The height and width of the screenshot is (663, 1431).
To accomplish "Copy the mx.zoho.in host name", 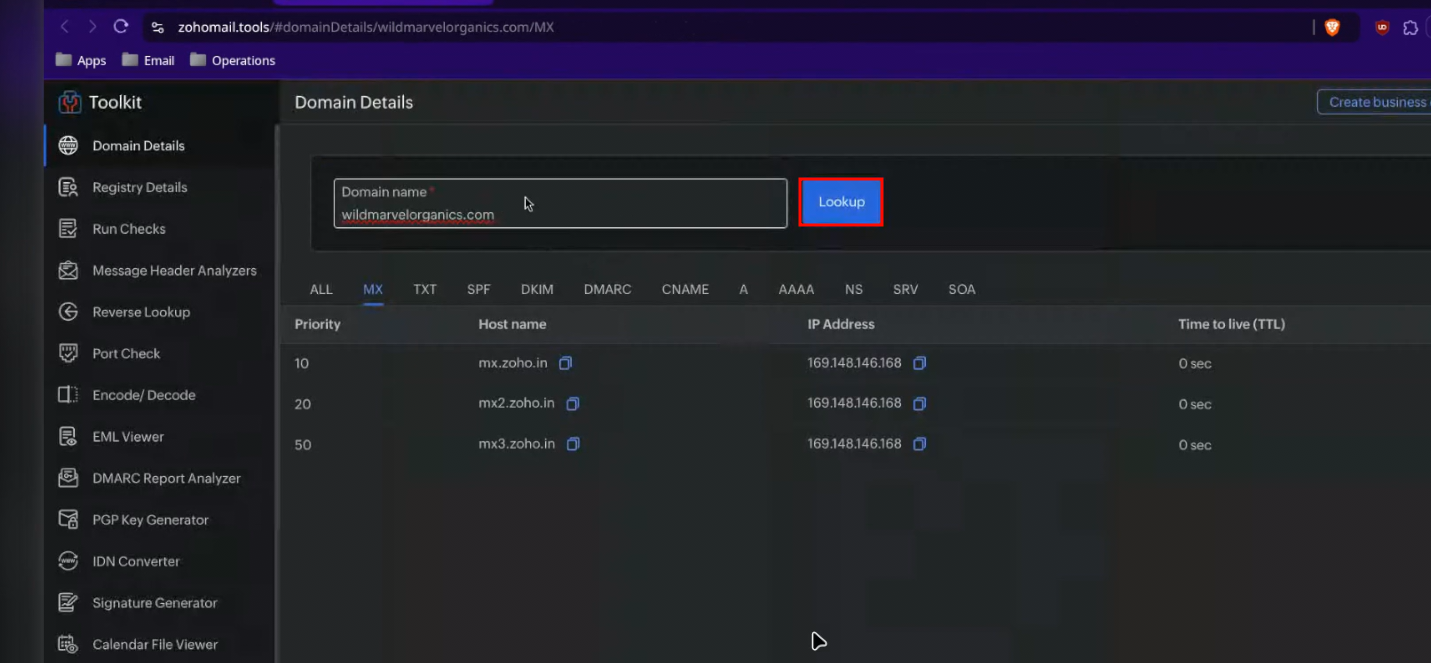I will click(565, 364).
